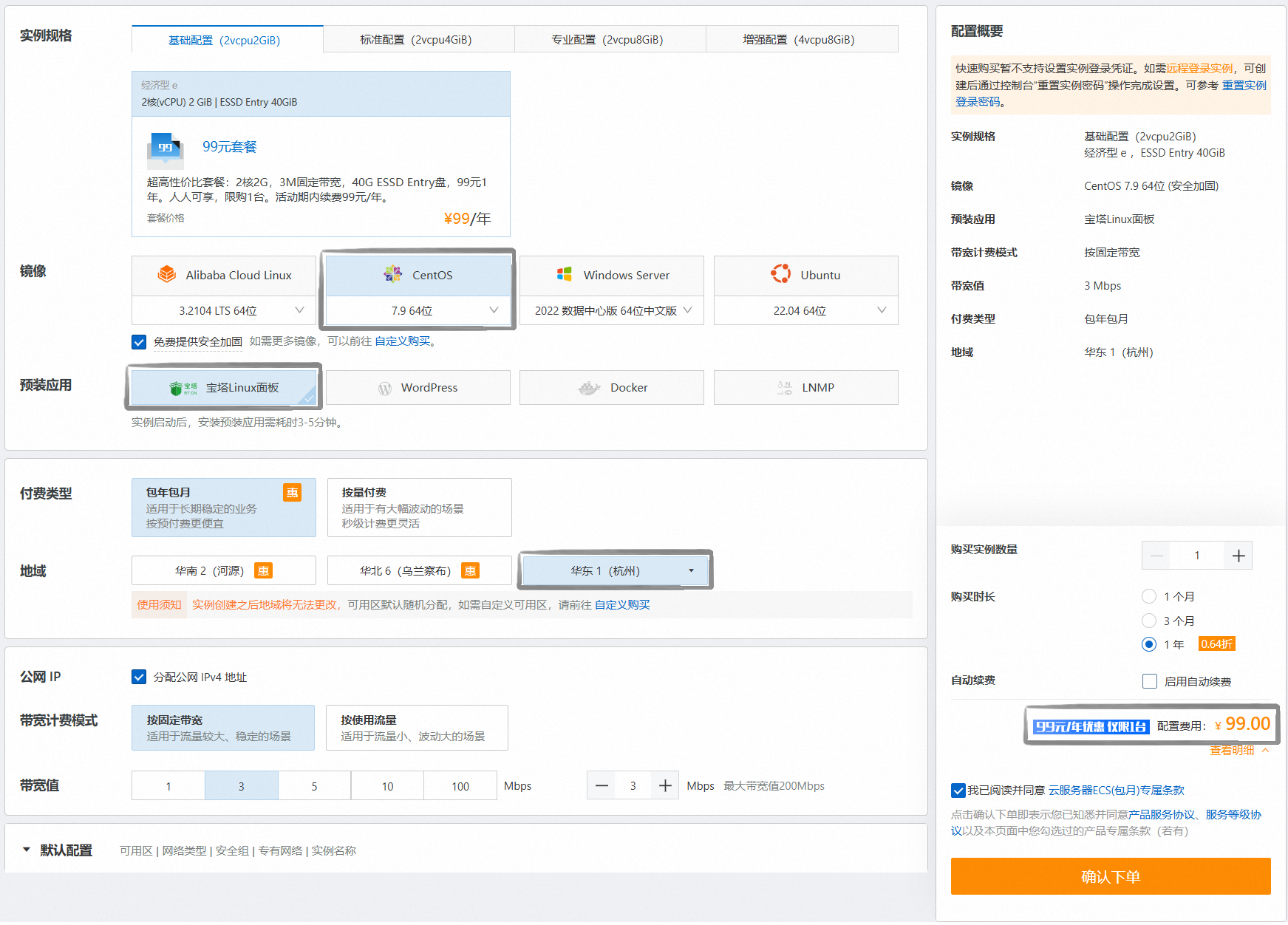Enable 启用自动续费 checkbox
This screenshot has height=925, width=1288.
point(1150,681)
